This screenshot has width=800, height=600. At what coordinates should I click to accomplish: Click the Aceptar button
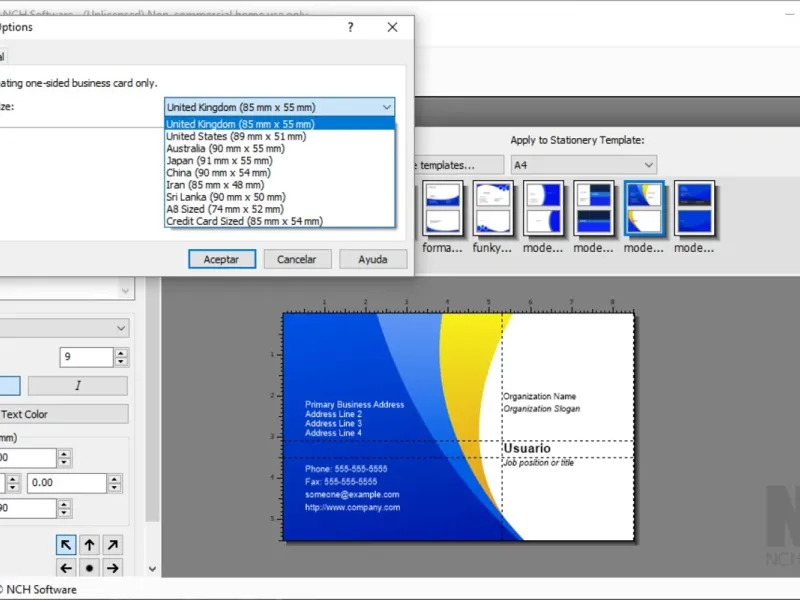[221, 259]
